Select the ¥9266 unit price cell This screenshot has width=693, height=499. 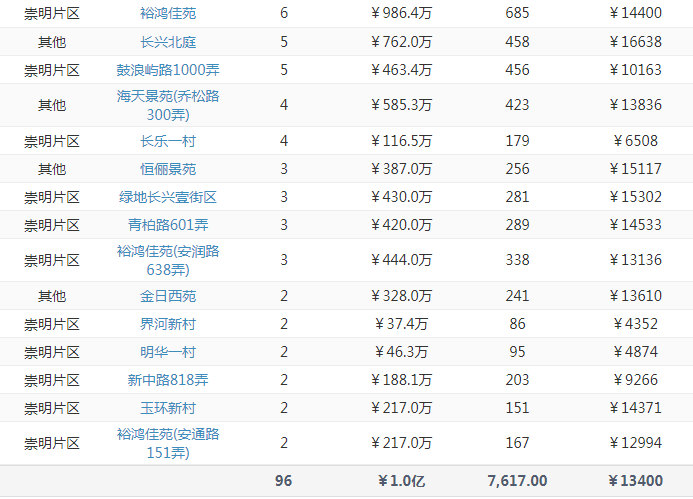(x=636, y=380)
